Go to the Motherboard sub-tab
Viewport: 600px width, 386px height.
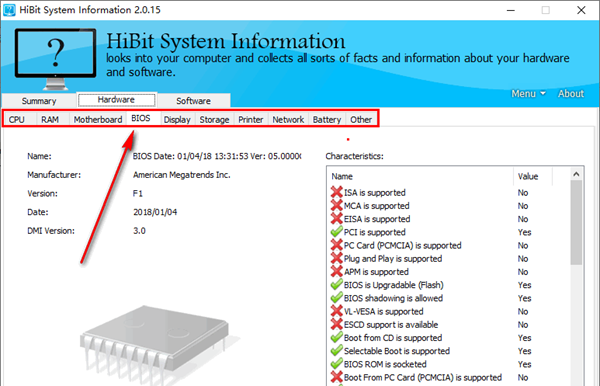pyautogui.click(x=98, y=119)
